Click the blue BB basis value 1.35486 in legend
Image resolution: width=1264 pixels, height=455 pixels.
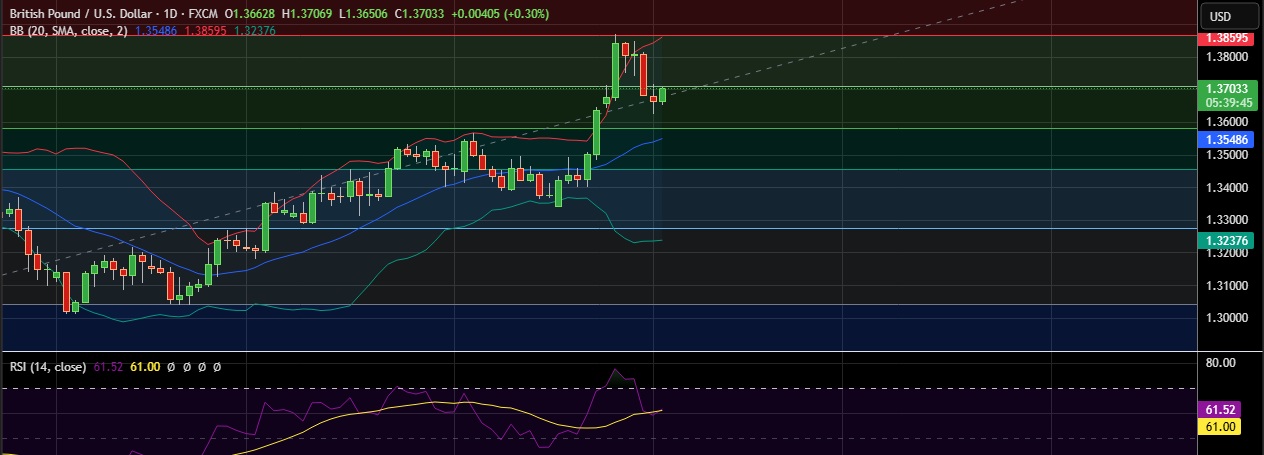tap(156, 31)
